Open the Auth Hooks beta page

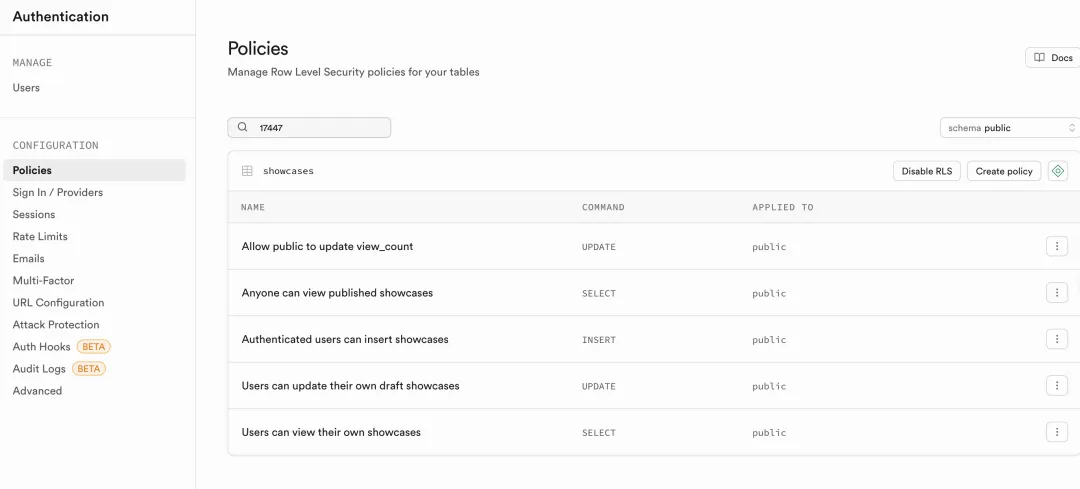pos(42,347)
